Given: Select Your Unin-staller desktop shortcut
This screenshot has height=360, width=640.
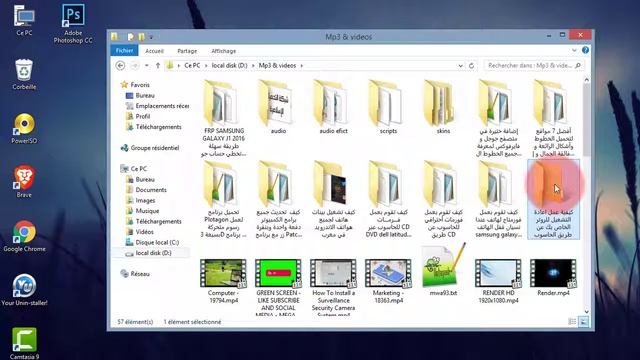Looking at the screenshot, I should [x=24, y=290].
